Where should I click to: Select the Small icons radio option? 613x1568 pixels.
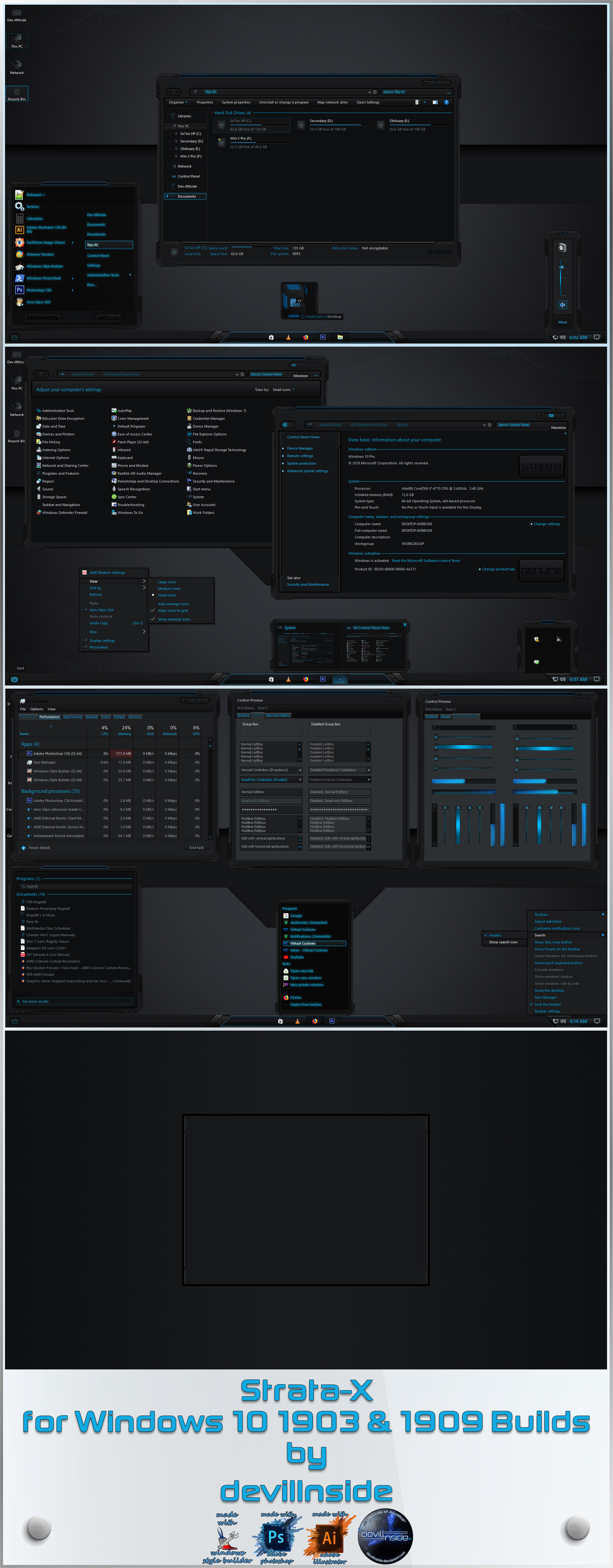point(166,595)
